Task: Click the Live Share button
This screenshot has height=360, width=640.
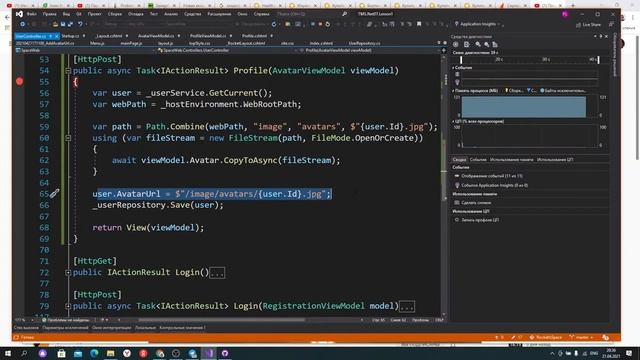Action: (x=588, y=24)
